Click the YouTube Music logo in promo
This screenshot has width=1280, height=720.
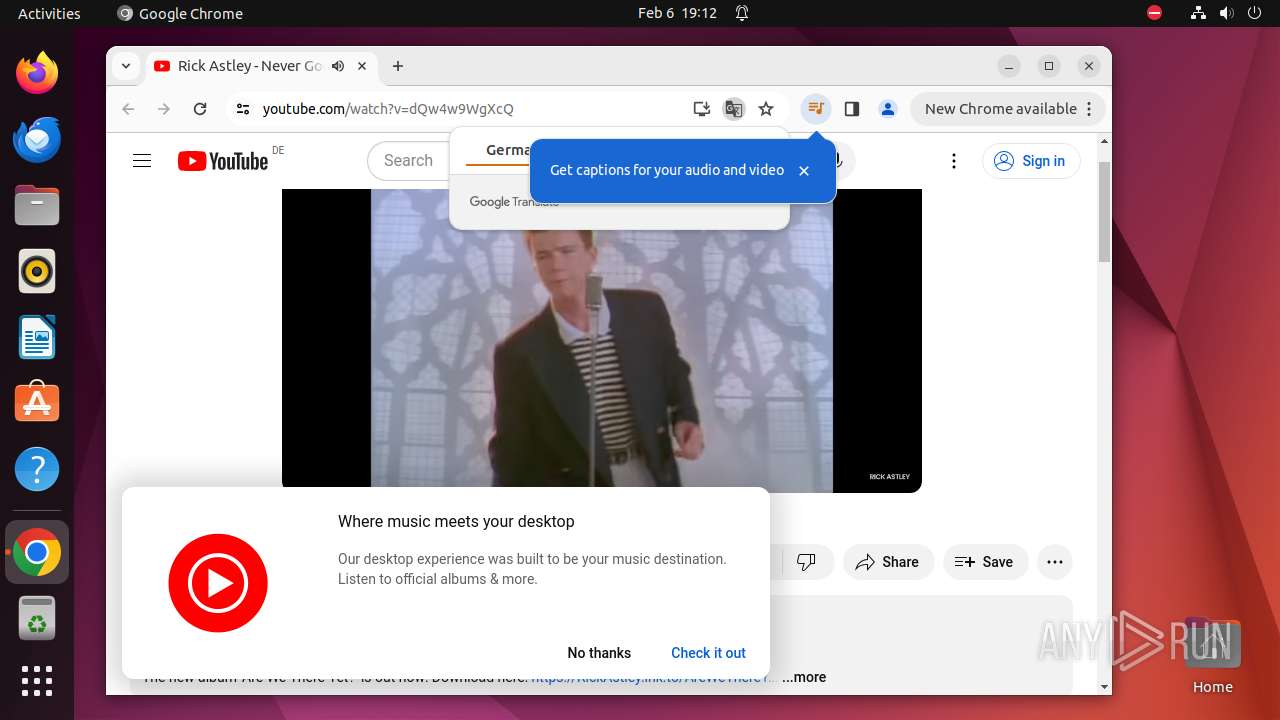218,583
